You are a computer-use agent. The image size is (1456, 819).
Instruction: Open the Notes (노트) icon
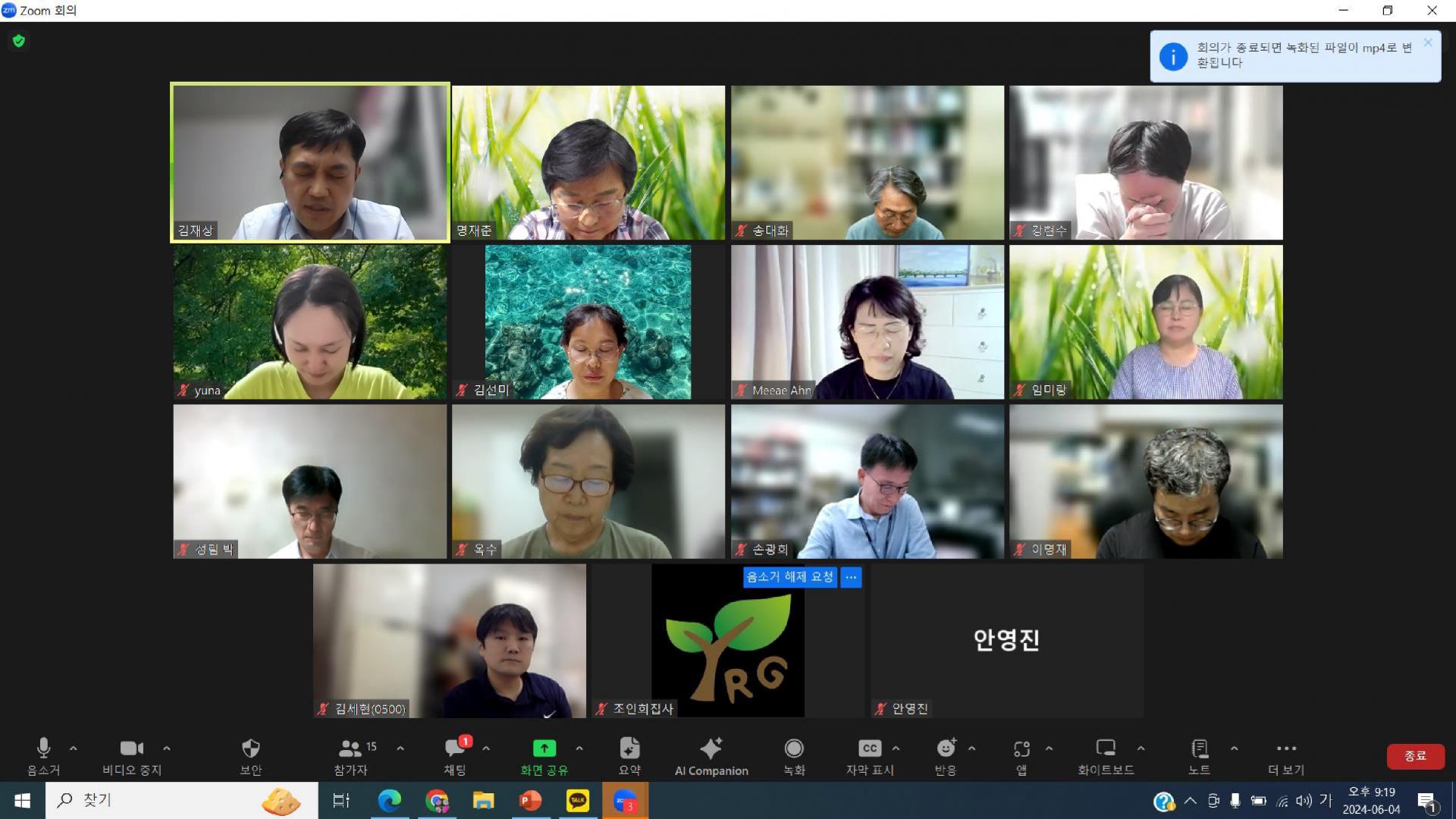(x=1199, y=748)
